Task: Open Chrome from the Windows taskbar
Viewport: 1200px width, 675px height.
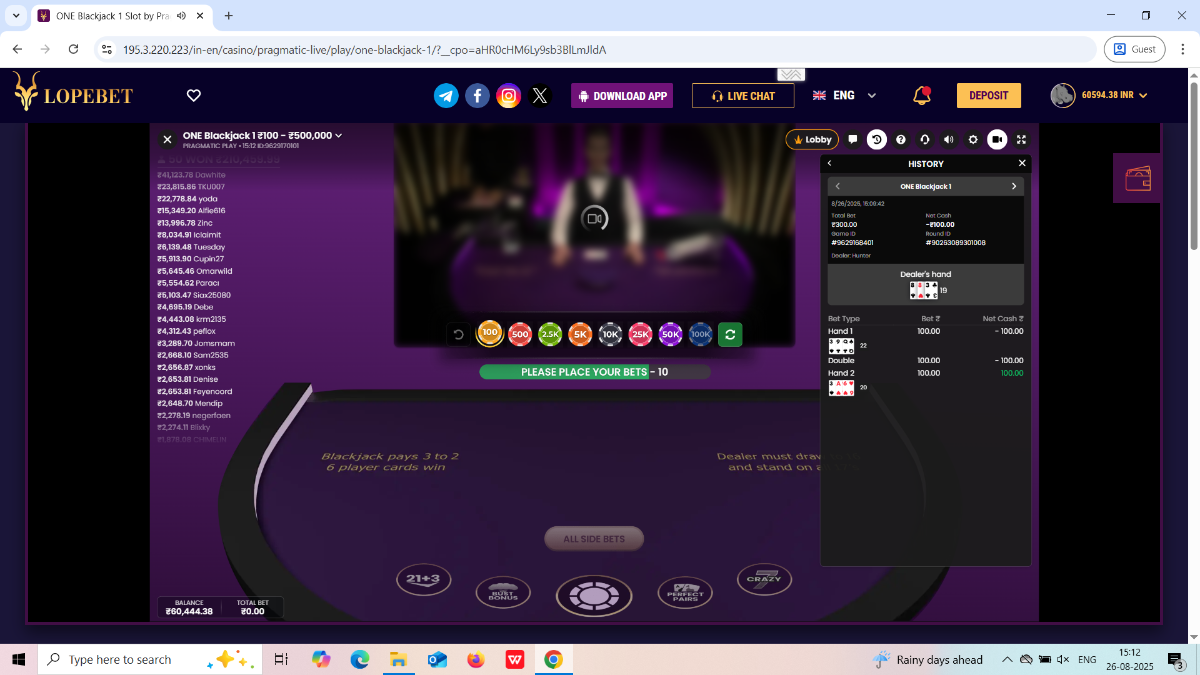Action: point(553,660)
